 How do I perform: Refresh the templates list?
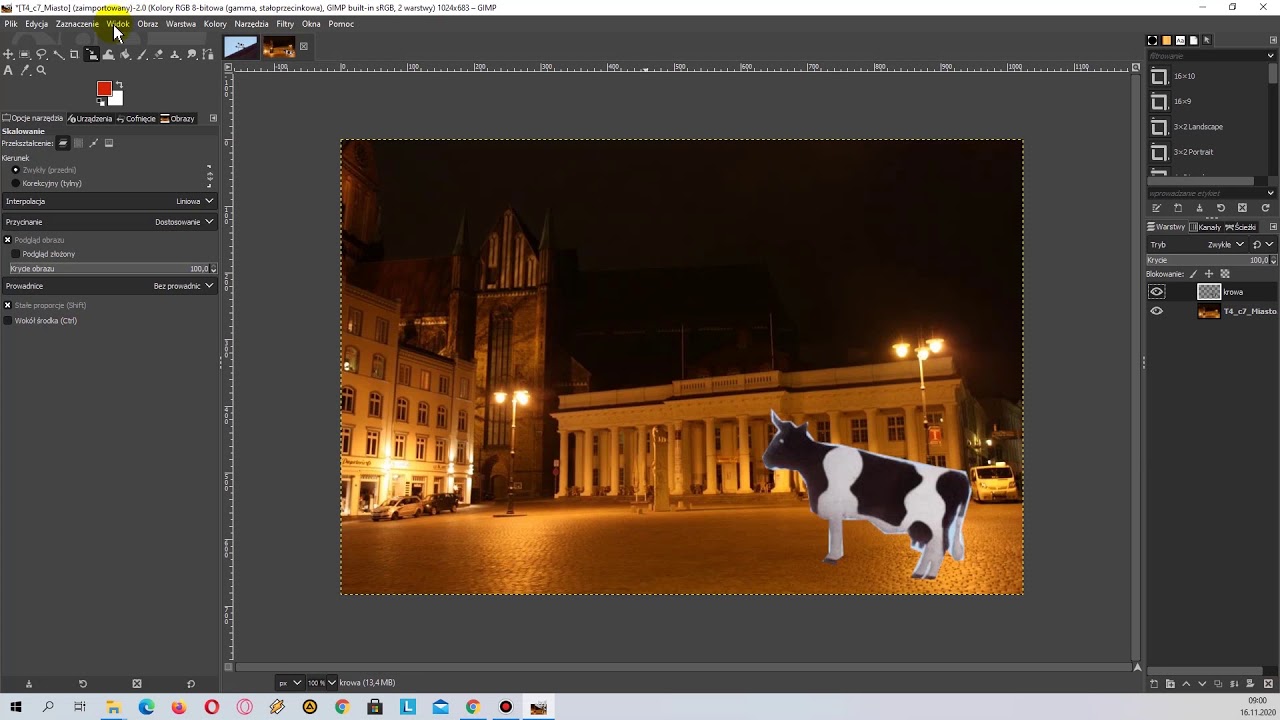[x=1265, y=208]
